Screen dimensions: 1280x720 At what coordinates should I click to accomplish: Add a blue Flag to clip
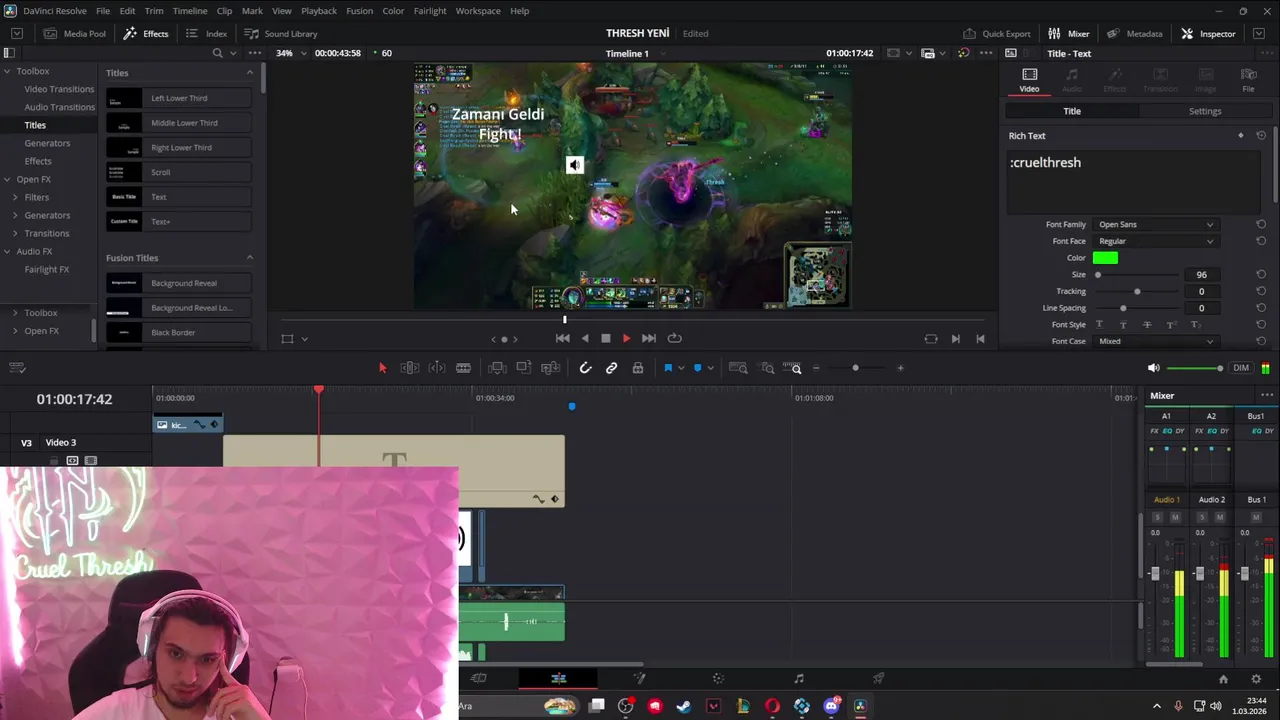668,368
